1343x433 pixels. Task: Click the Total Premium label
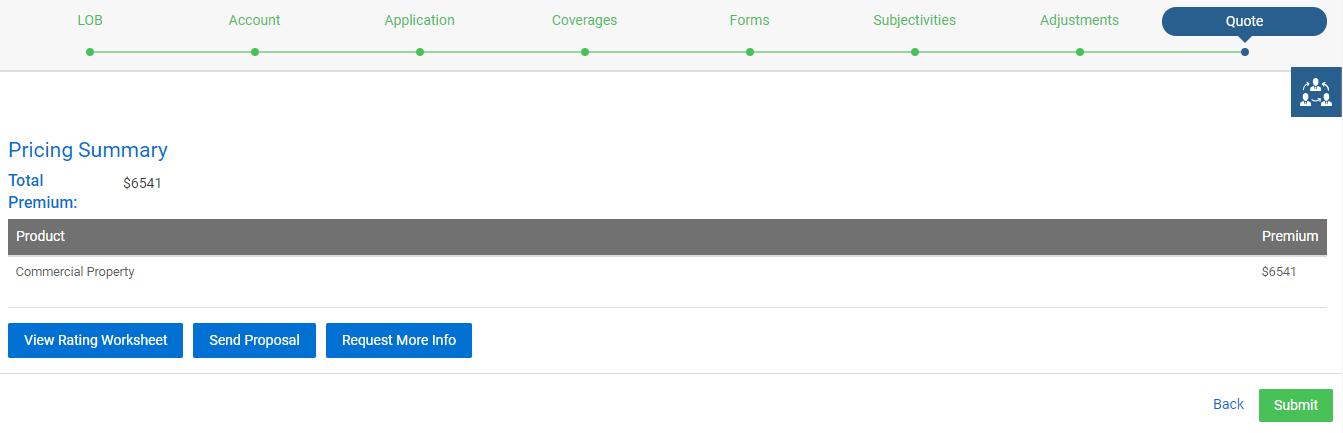click(x=42, y=191)
